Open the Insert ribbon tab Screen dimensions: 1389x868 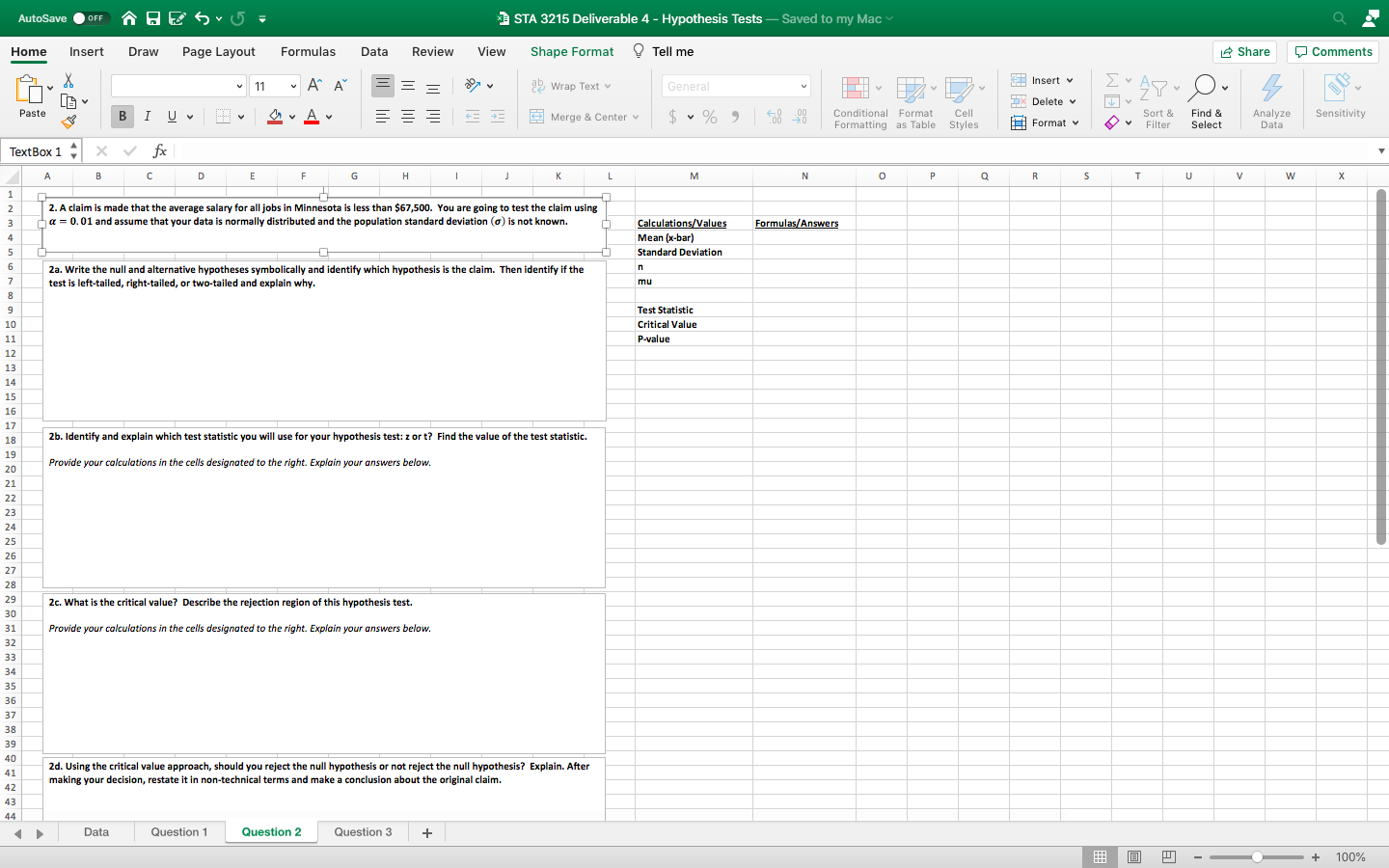coord(86,52)
